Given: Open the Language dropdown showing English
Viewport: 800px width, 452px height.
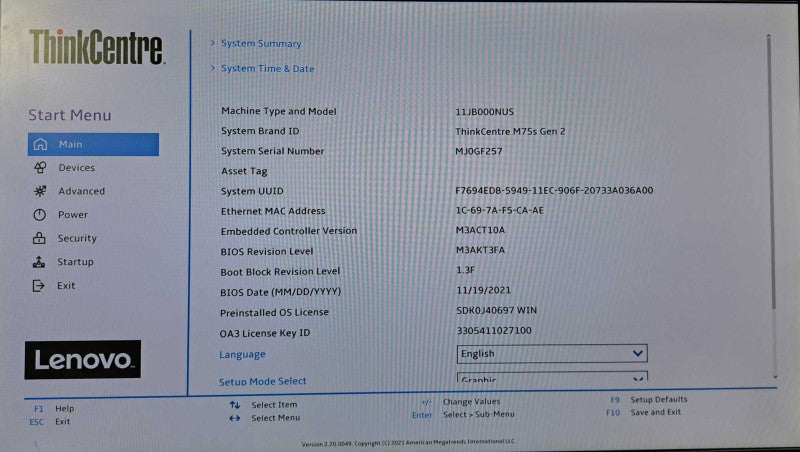Looking at the screenshot, I should [x=552, y=354].
